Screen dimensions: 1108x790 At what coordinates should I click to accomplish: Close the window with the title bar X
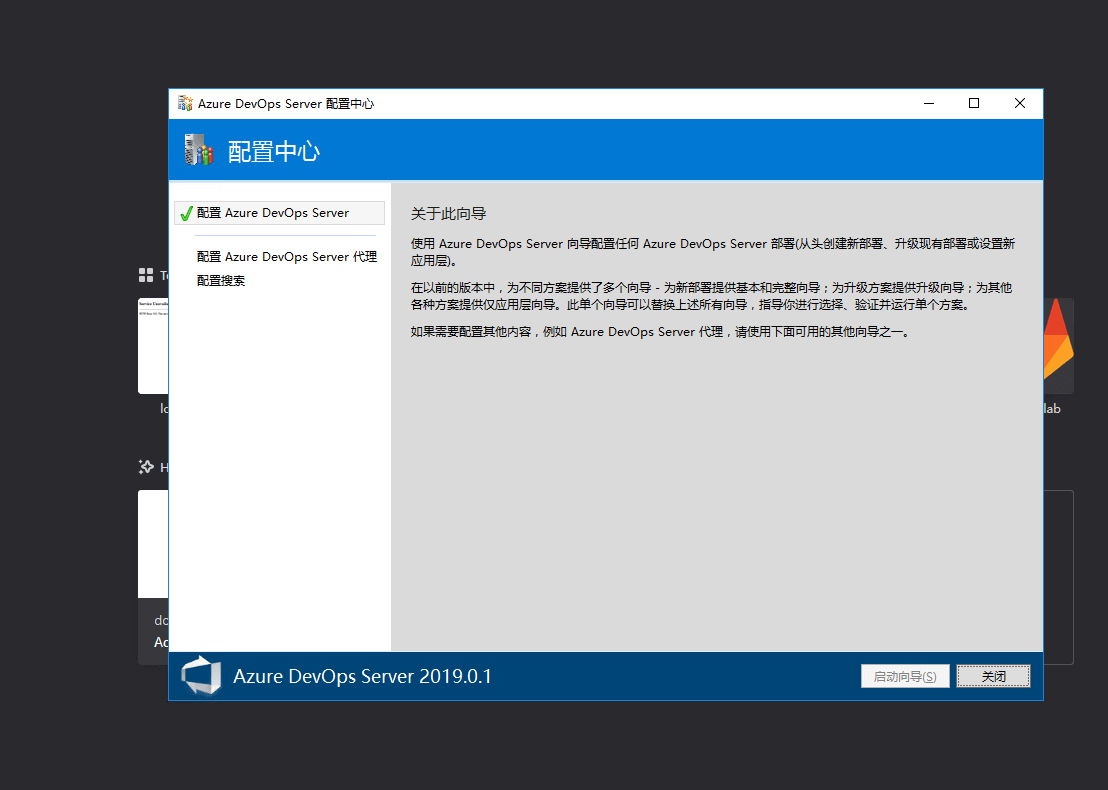click(1019, 103)
